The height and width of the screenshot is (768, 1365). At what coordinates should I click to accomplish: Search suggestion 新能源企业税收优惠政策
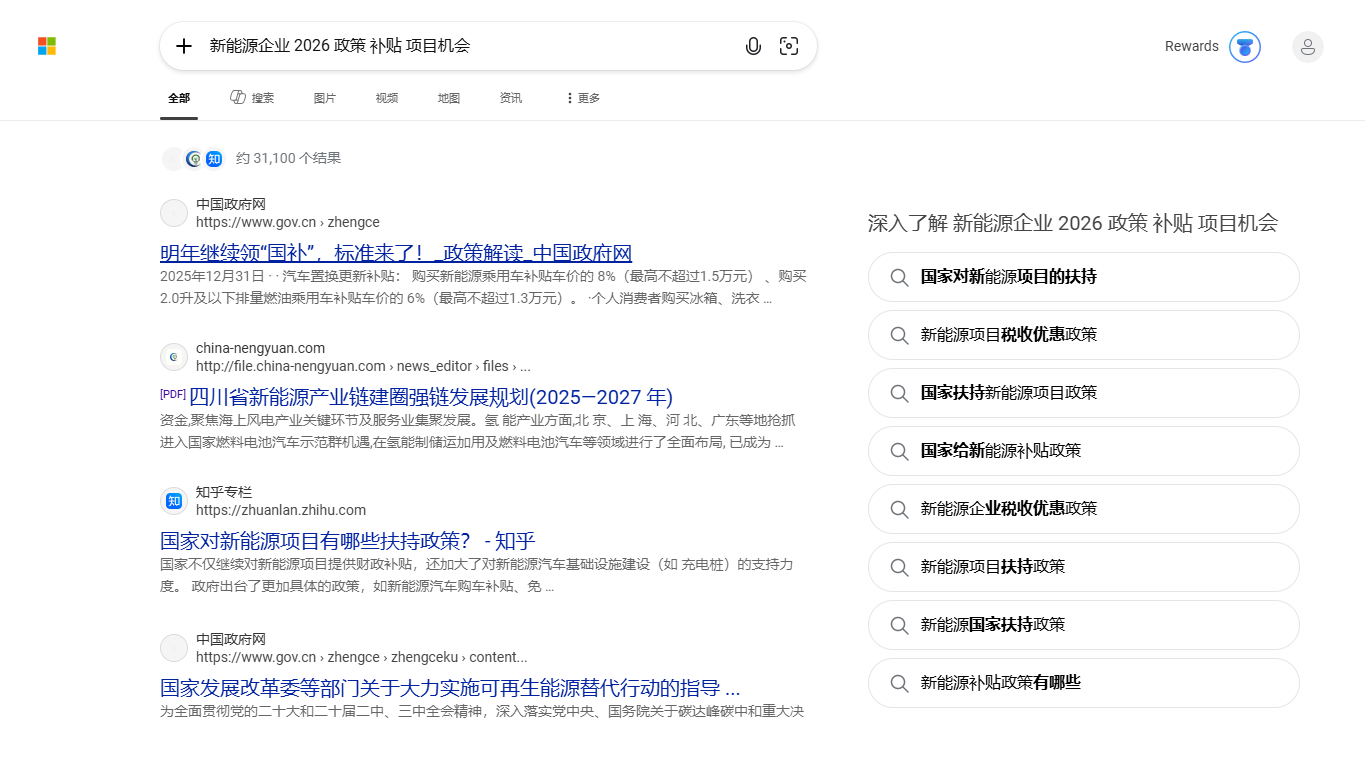[1084, 509]
